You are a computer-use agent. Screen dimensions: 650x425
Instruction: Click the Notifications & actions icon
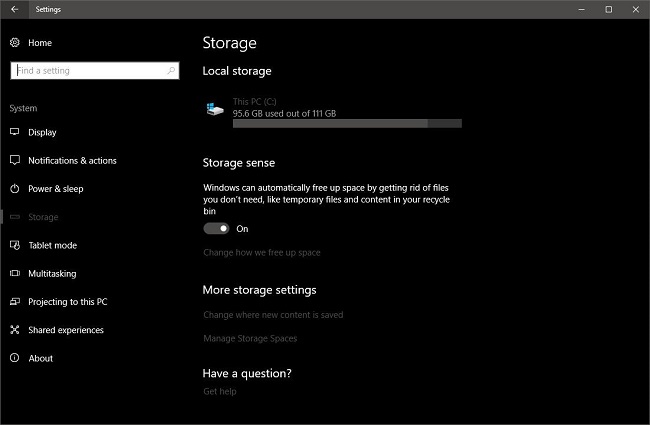click(x=15, y=160)
